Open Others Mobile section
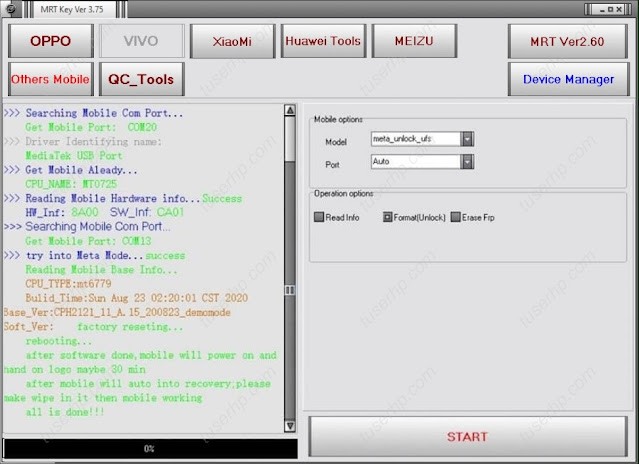The image size is (639, 464). coord(51,79)
